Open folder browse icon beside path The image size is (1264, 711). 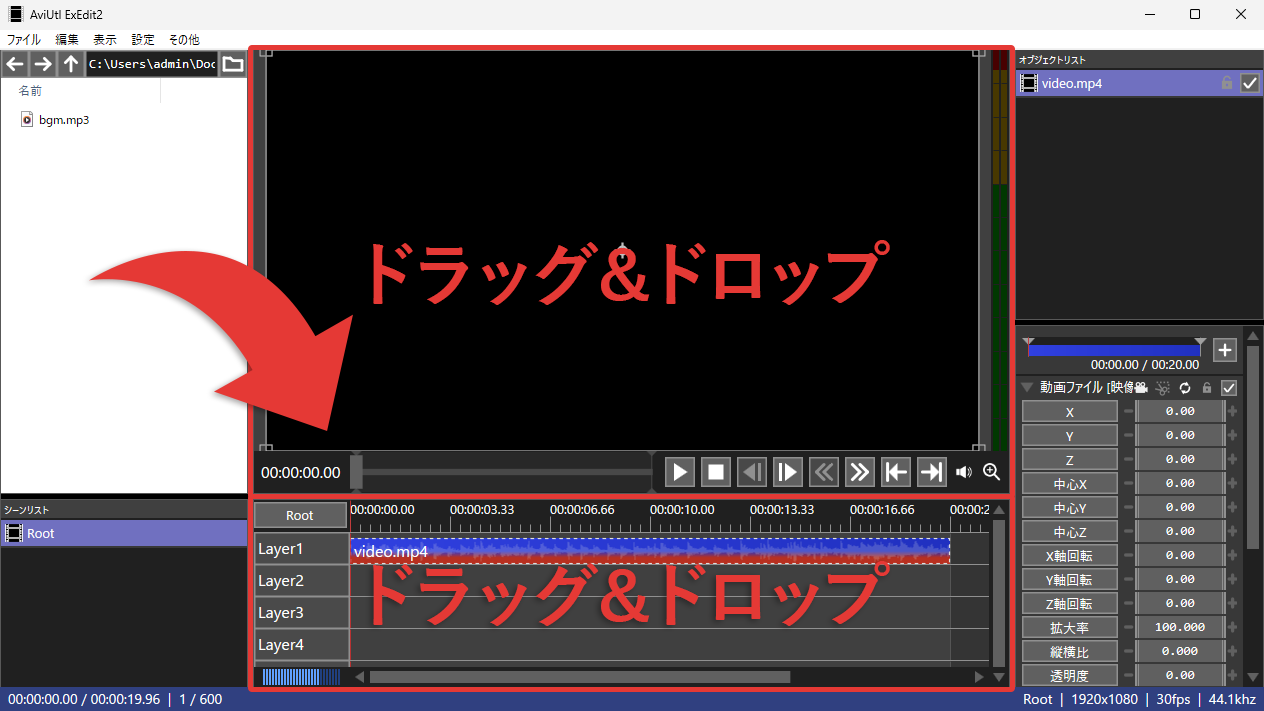point(232,64)
